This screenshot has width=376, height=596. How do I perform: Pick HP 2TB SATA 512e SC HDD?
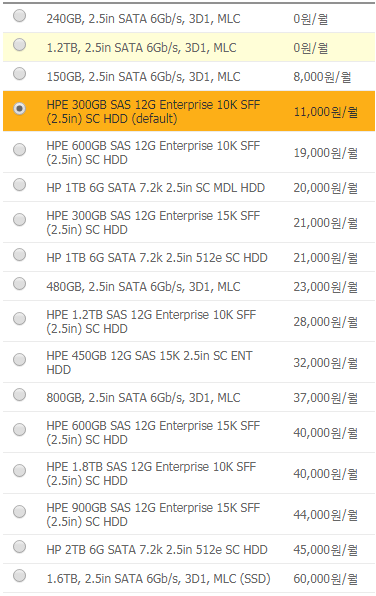point(19,547)
